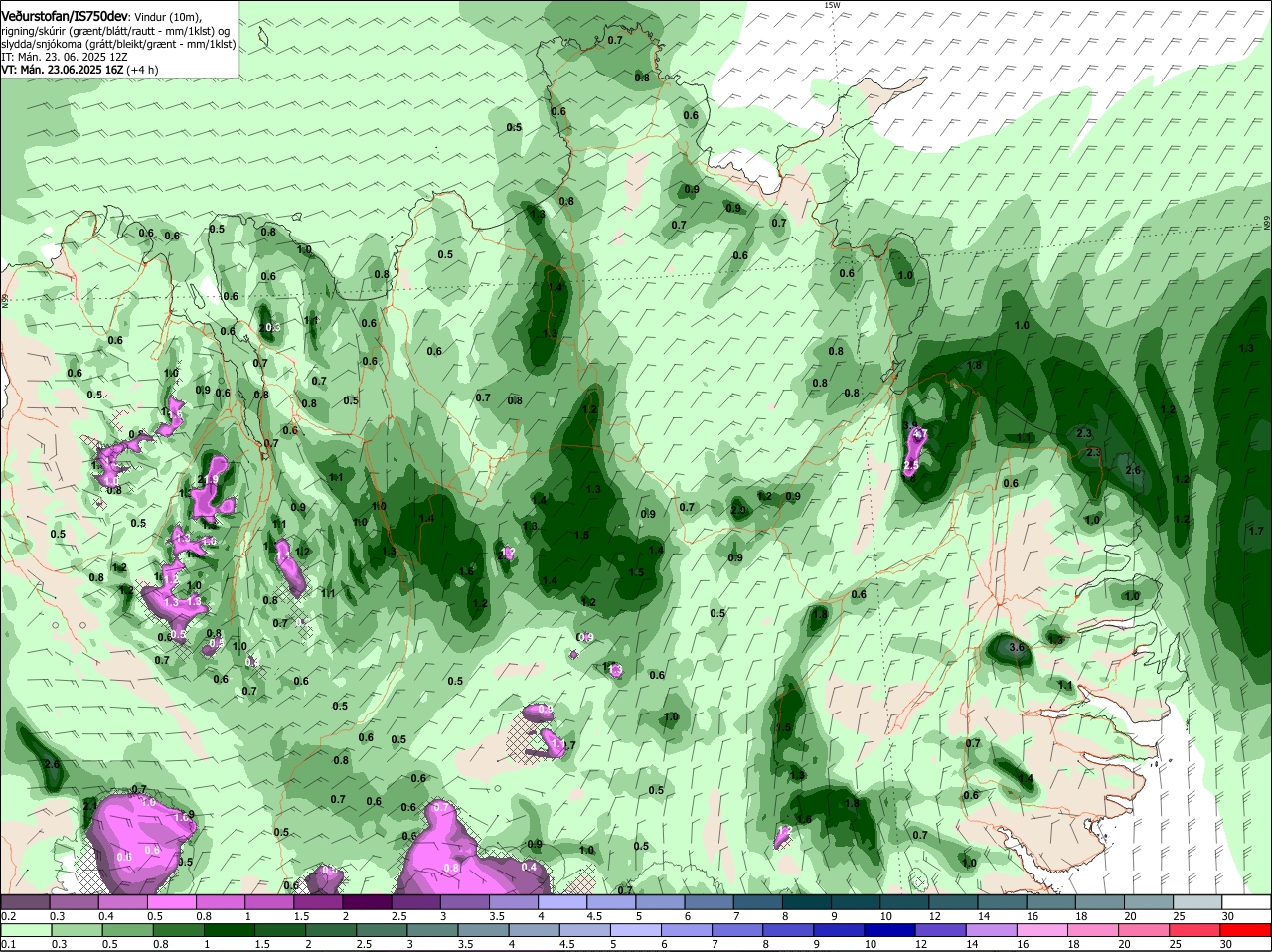Click the 'rigning/skúrir' legend description line
Viewport: 1272px width, 952px height.
(x=115, y=31)
